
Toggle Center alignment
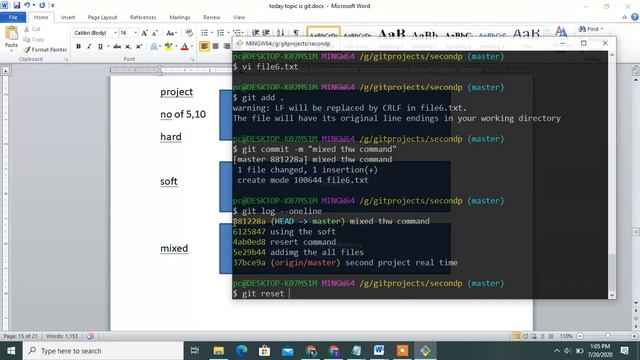pyautogui.click(x=216, y=47)
